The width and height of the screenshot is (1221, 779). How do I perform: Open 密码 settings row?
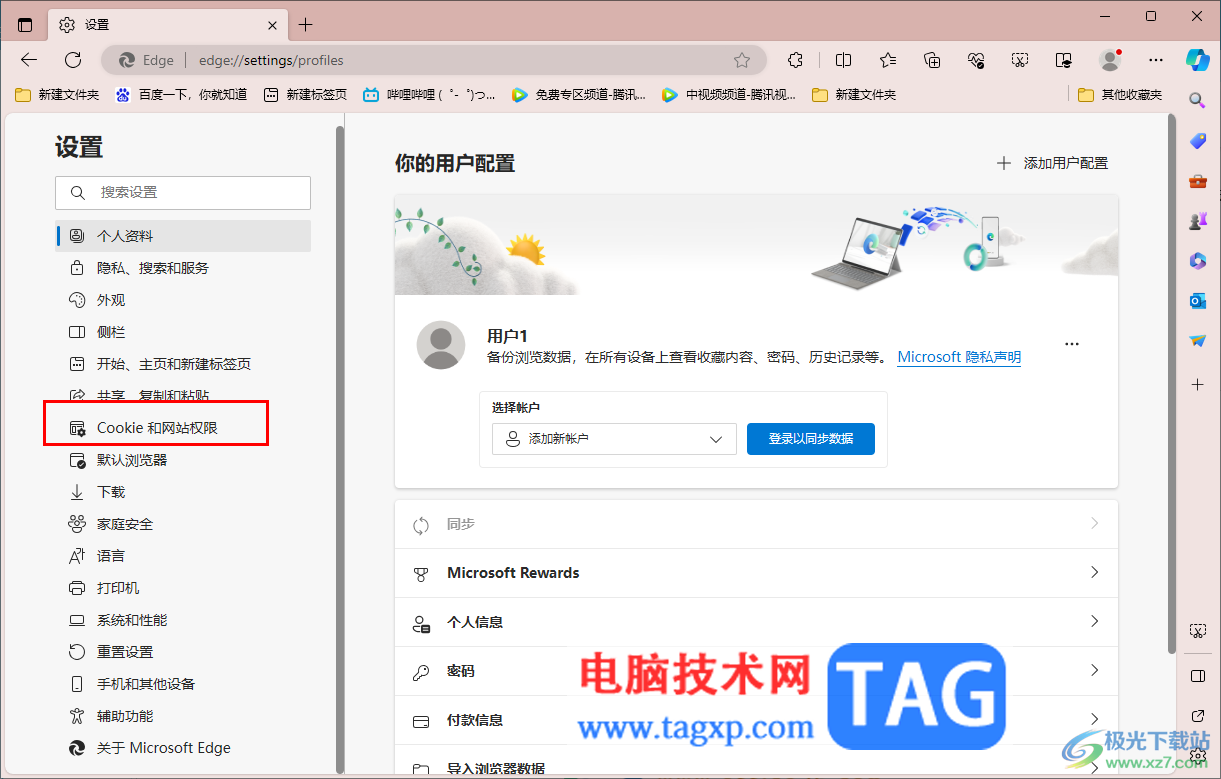(x=756, y=671)
